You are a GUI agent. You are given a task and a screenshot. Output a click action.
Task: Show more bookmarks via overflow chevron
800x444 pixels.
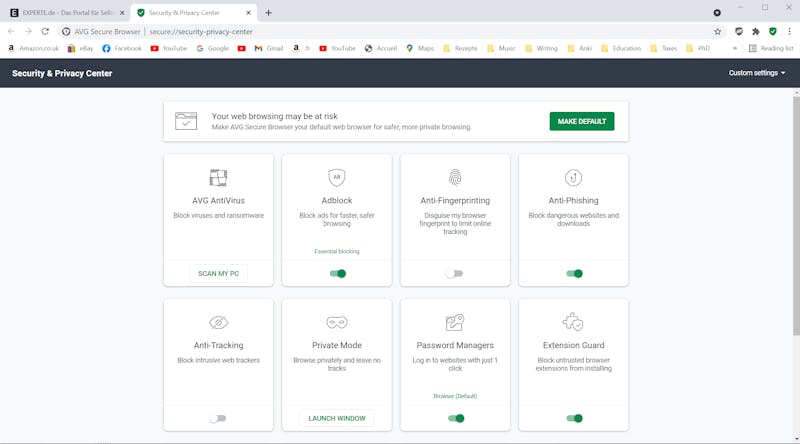pyautogui.click(x=735, y=48)
